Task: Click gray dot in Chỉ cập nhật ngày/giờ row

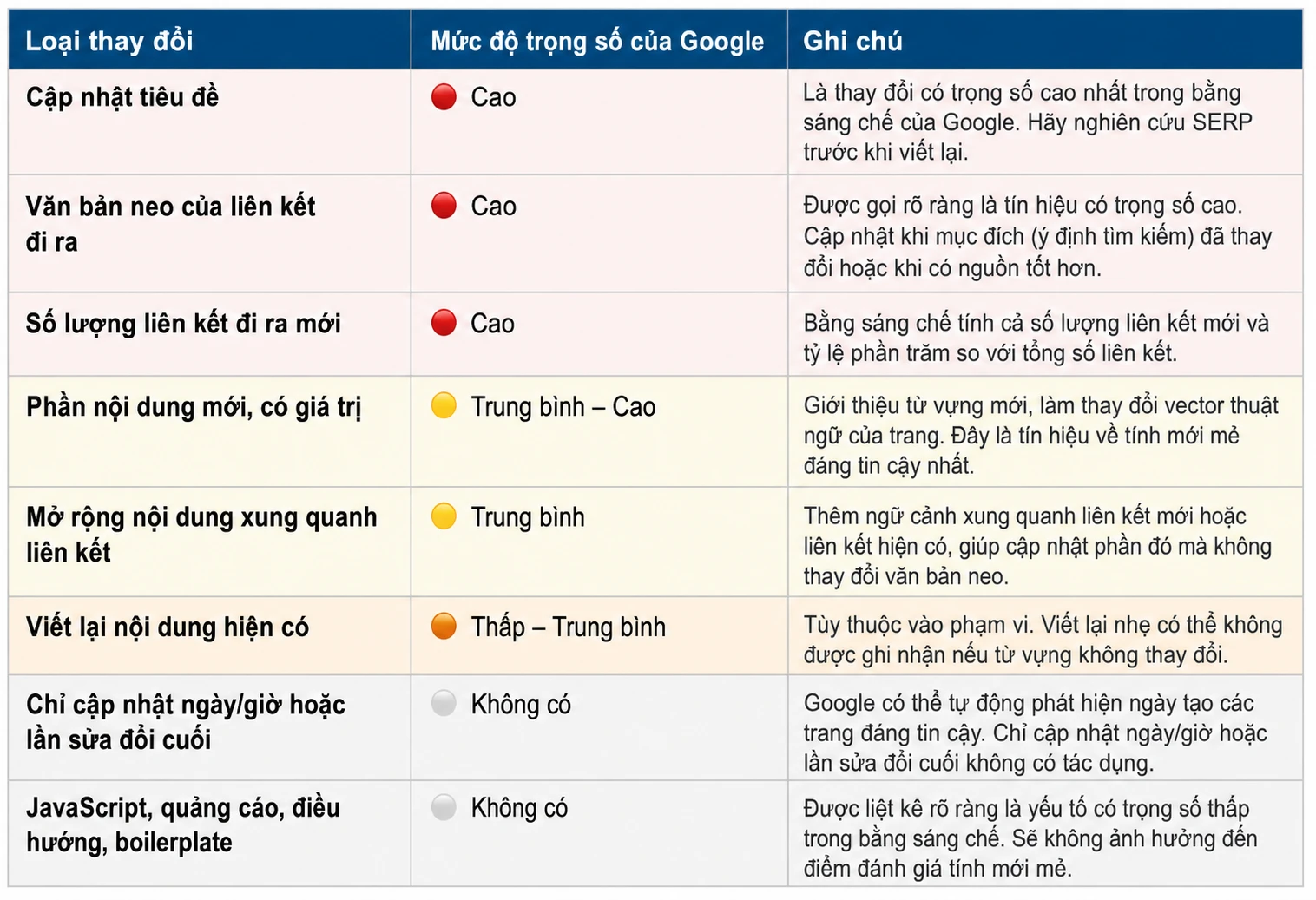Action: coord(444,703)
